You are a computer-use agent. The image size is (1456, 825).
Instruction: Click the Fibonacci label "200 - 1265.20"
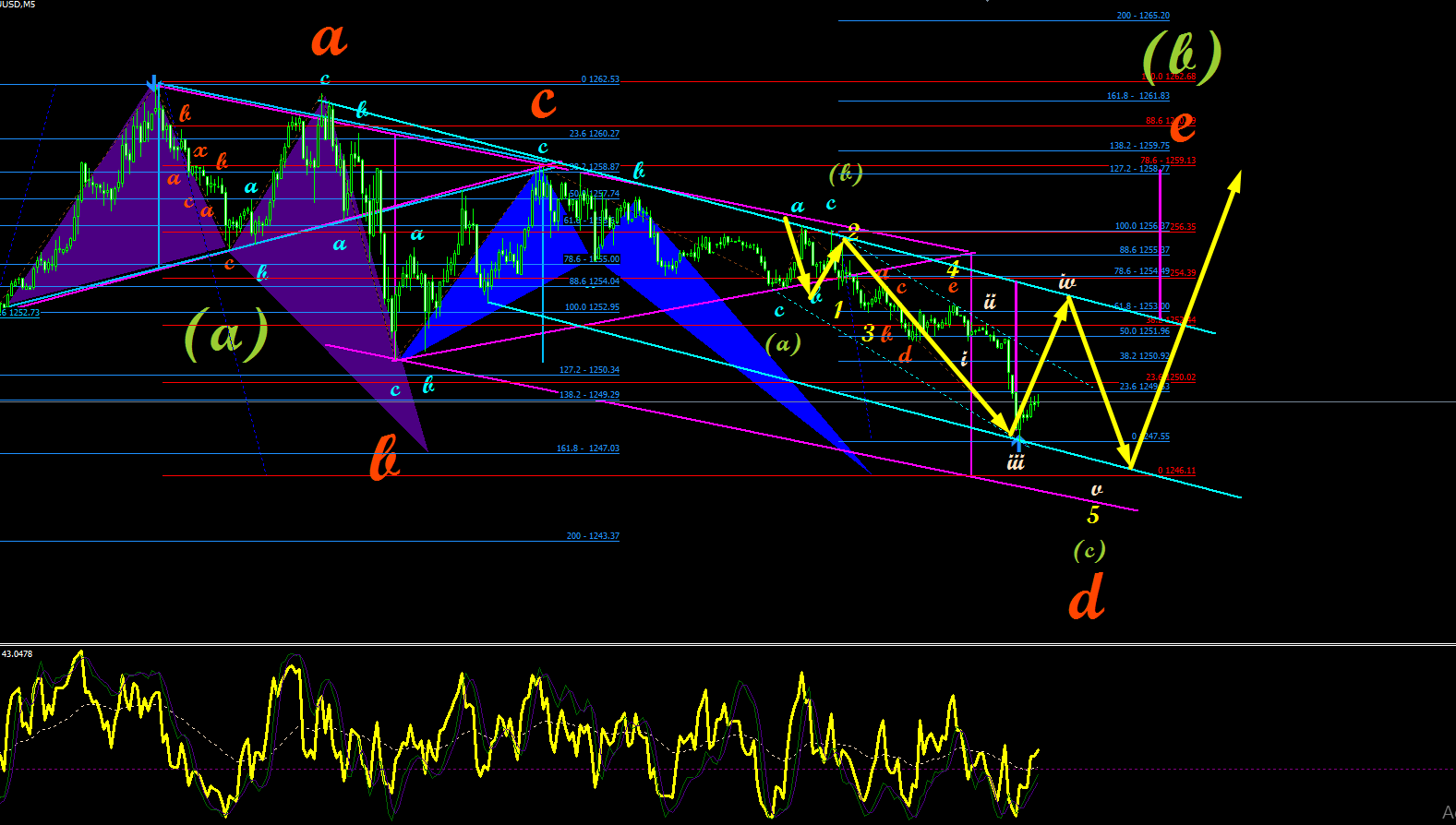tap(1143, 16)
